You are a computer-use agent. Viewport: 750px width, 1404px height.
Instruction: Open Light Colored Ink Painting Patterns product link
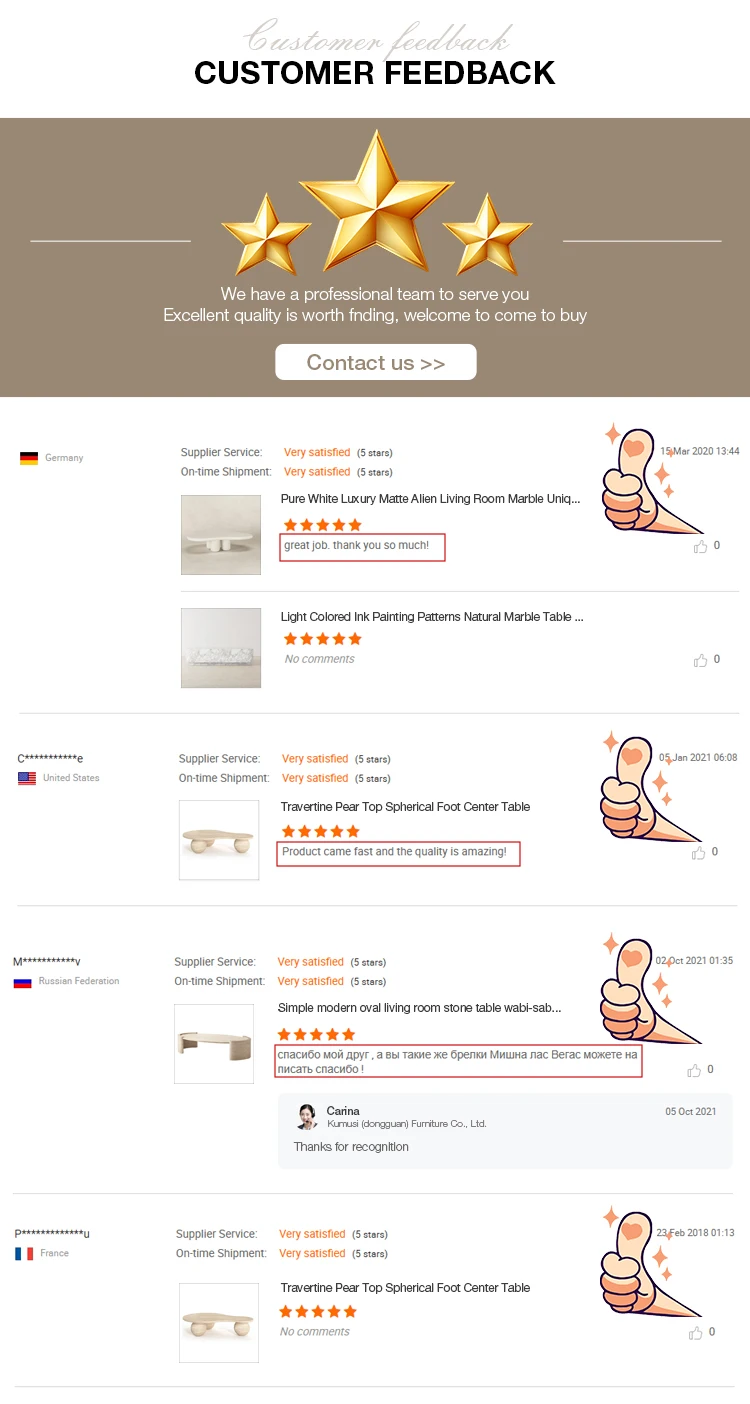click(x=432, y=617)
